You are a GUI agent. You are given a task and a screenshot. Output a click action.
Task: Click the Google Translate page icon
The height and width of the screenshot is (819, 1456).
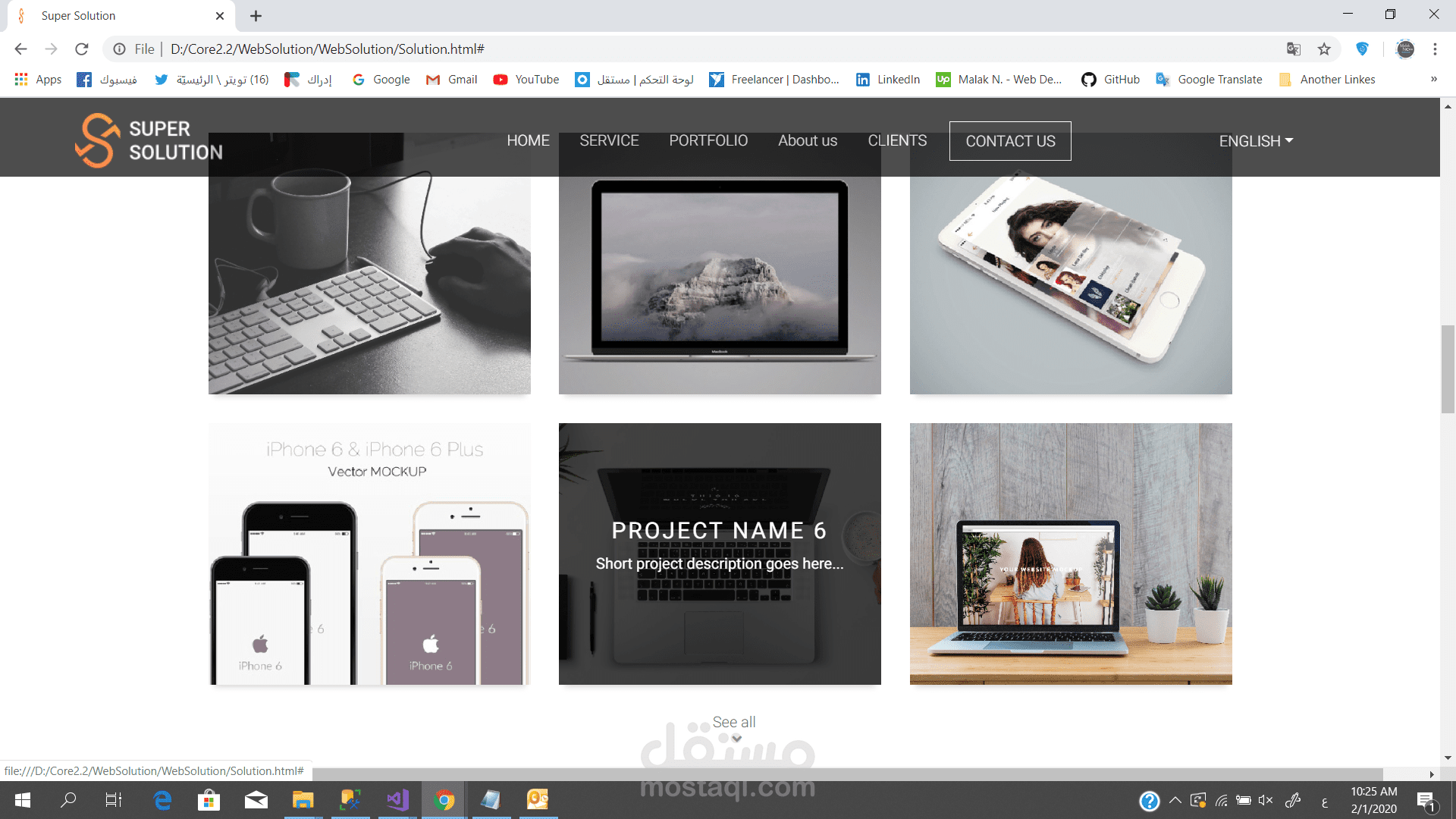pos(1294,49)
